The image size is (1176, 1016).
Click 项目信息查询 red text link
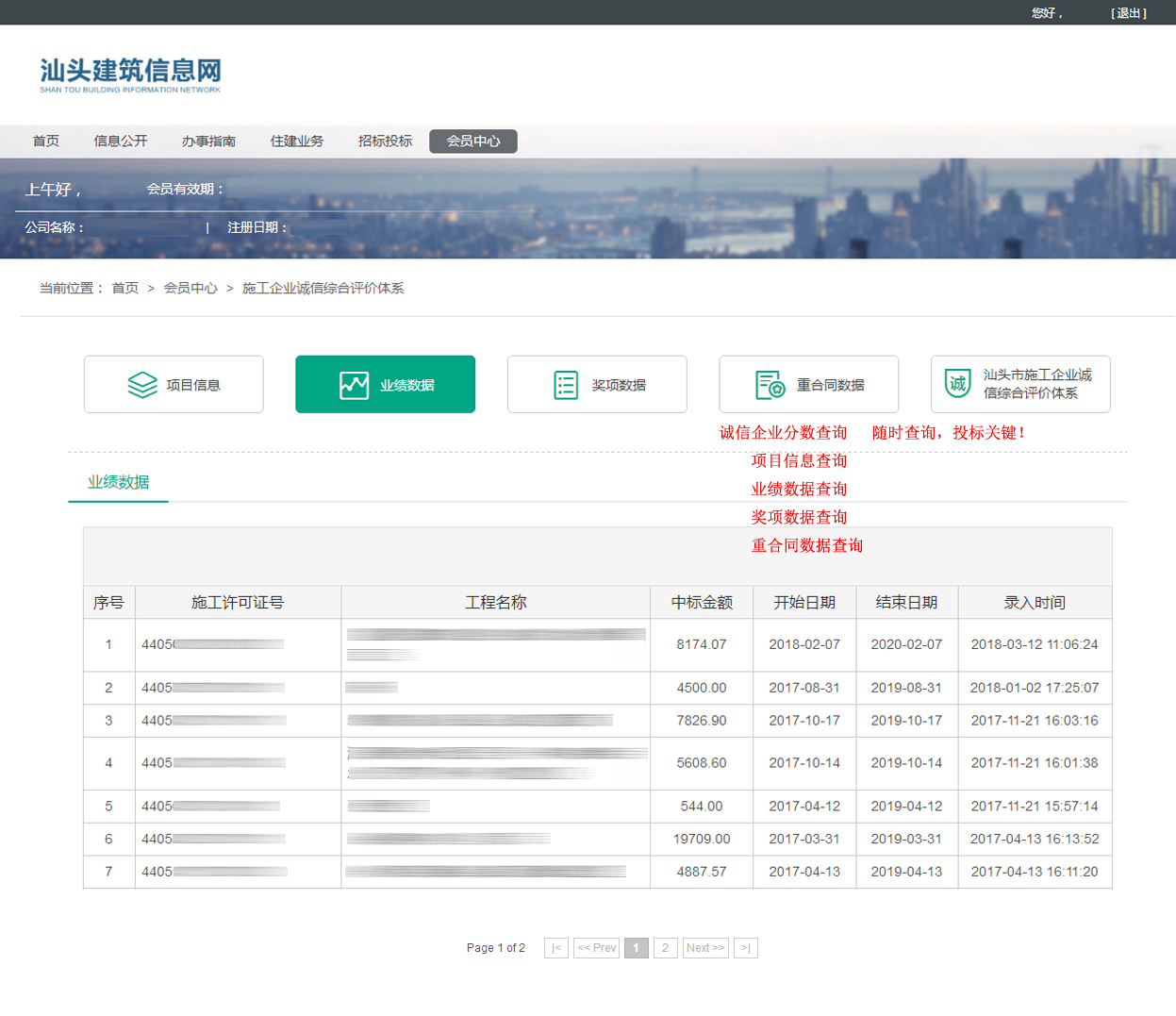tap(798, 461)
